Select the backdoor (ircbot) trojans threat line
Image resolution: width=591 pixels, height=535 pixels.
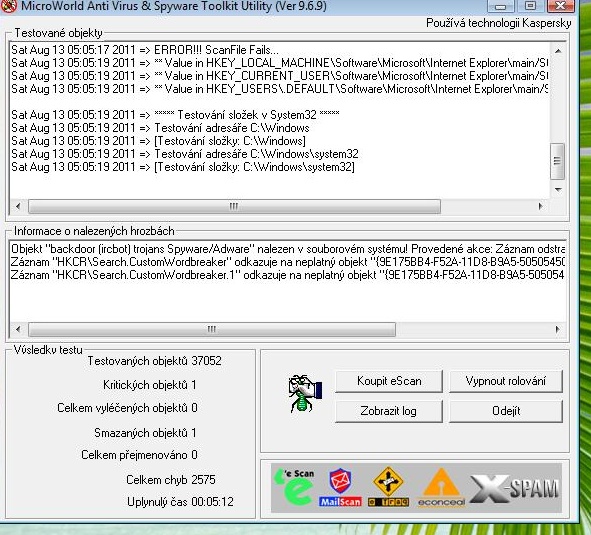pyautogui.click(x=288, y=249)
